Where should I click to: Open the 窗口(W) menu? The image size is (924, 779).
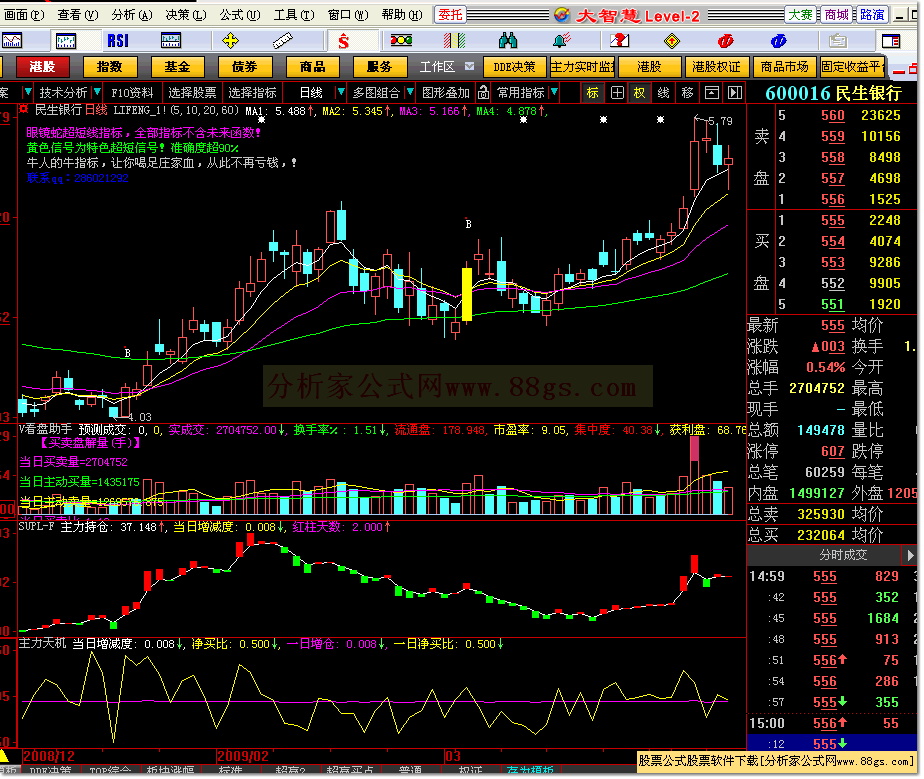(x=348, y=15)
